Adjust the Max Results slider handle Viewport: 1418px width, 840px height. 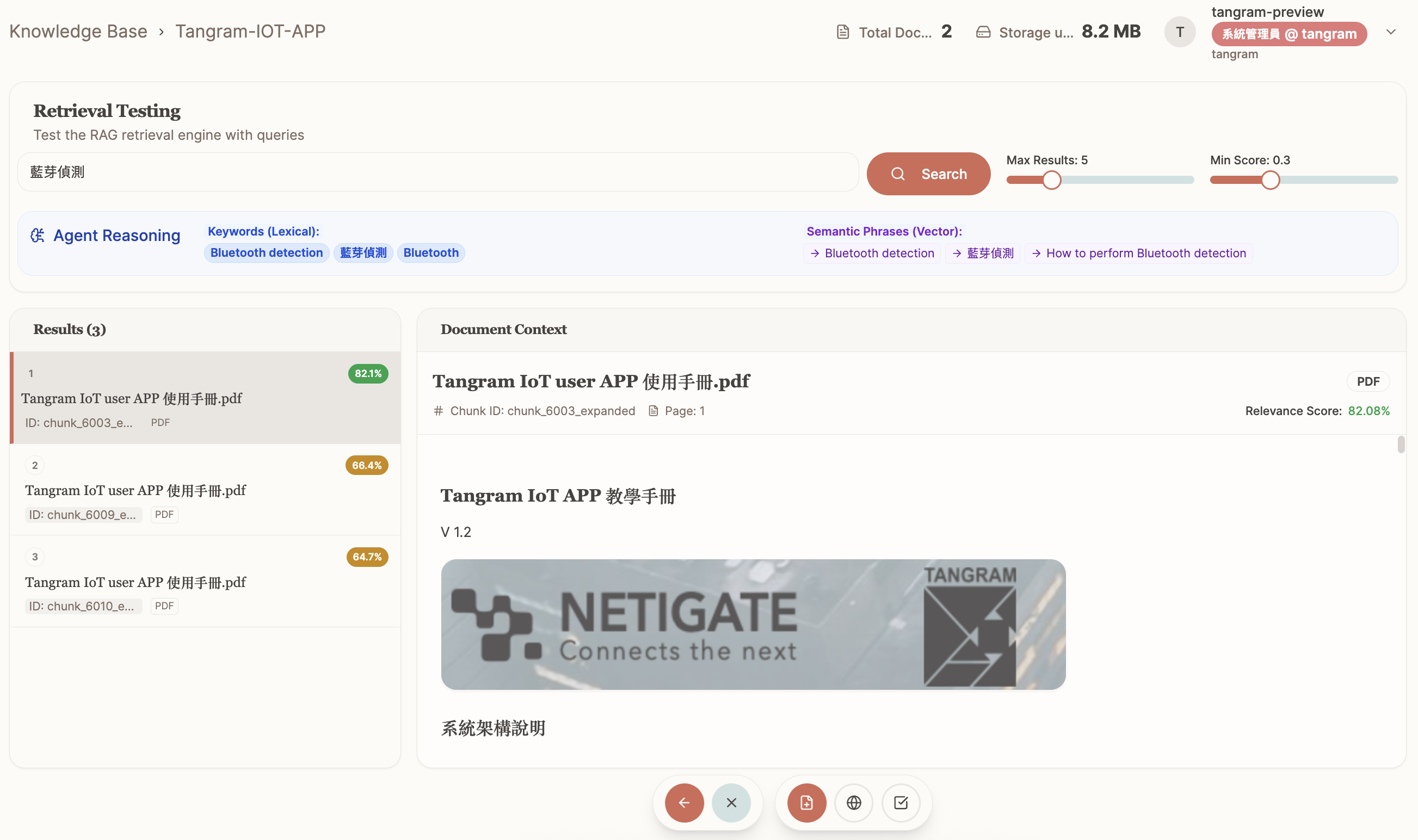[x=1051, y=180]
